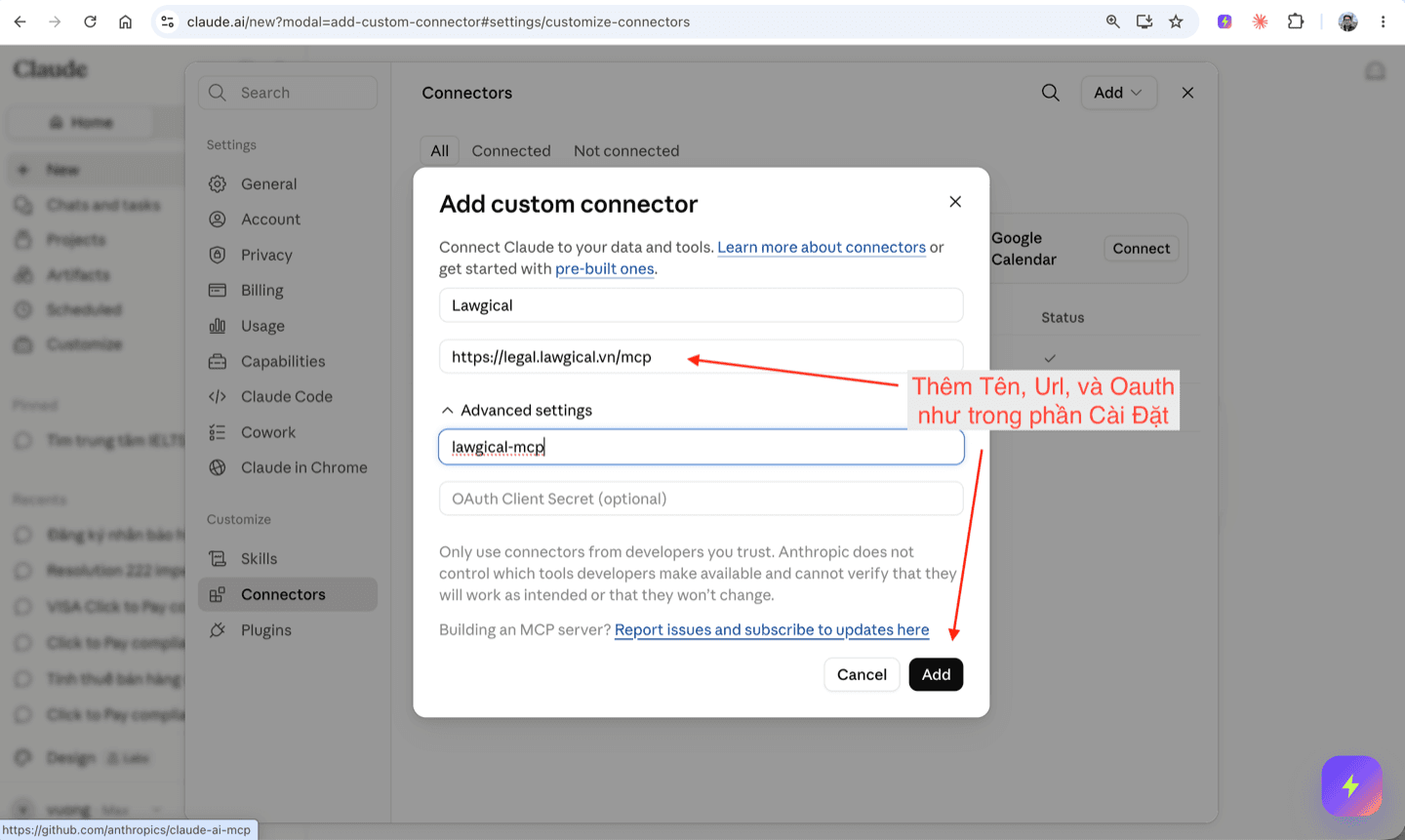The height and width of the screenshot is (840, 1405).
Task: Open the Learn more about connectors link
Action: tap(822, 248)
